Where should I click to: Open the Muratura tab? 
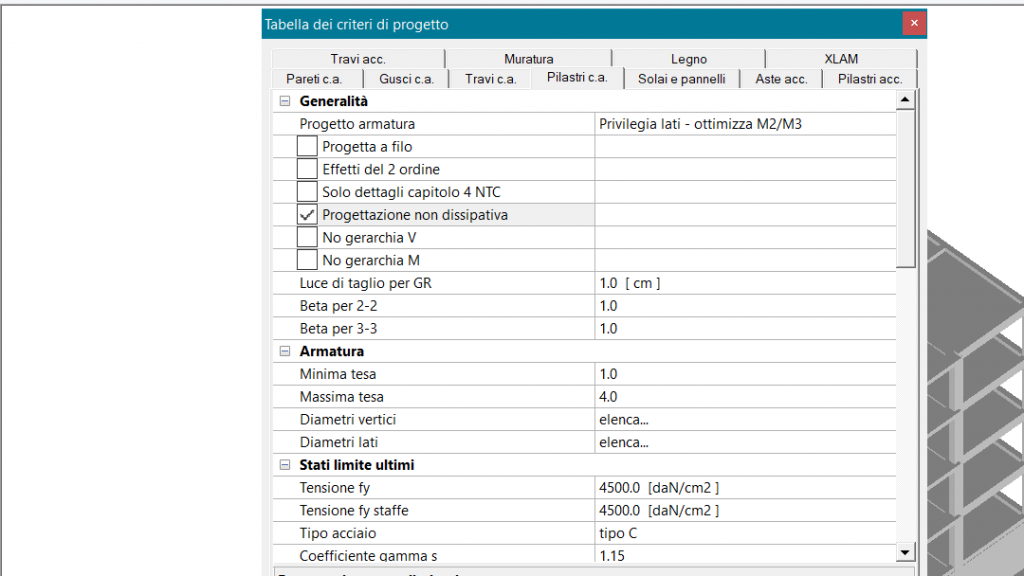(528, 59)
